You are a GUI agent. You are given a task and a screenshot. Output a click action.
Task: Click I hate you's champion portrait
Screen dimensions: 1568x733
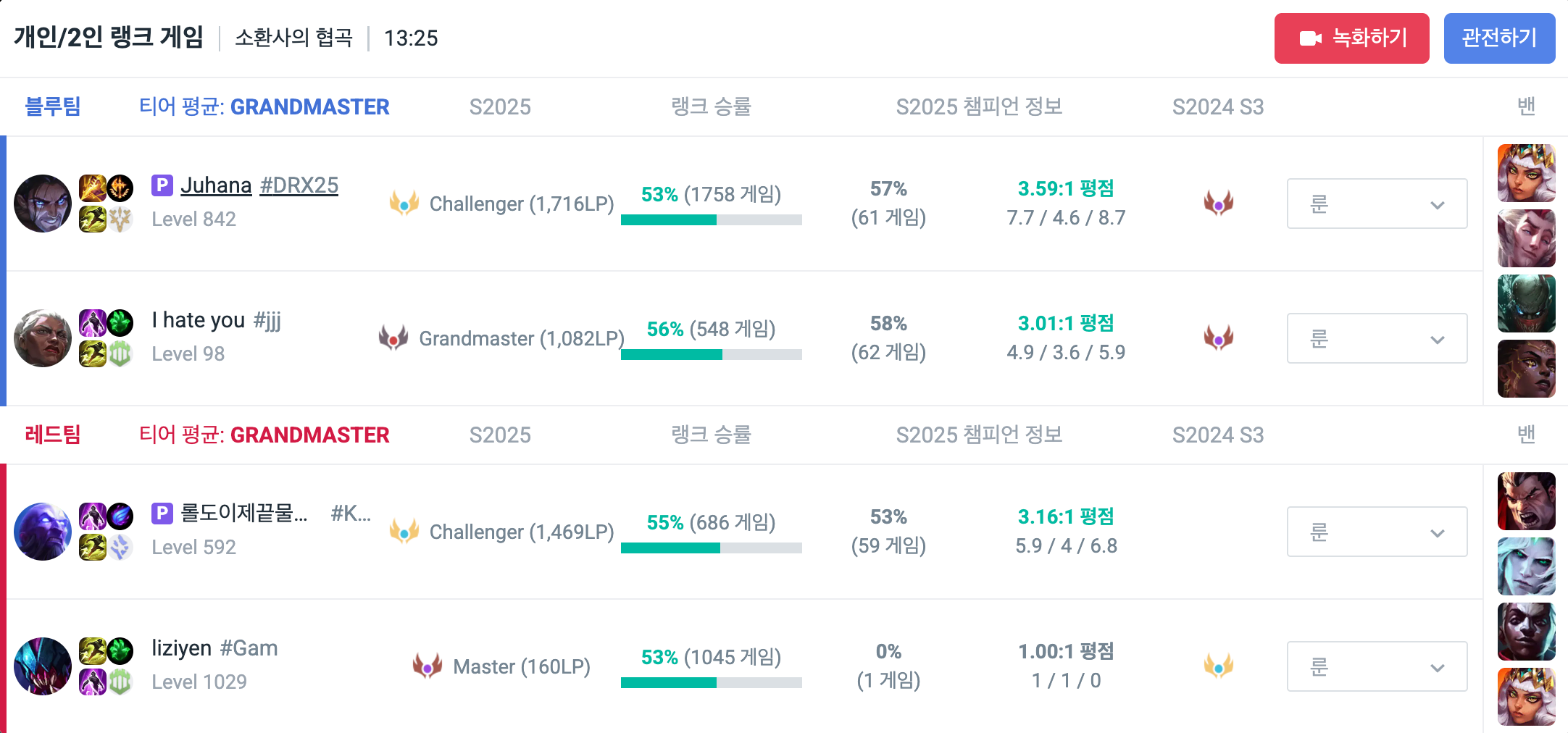point(43,338)
